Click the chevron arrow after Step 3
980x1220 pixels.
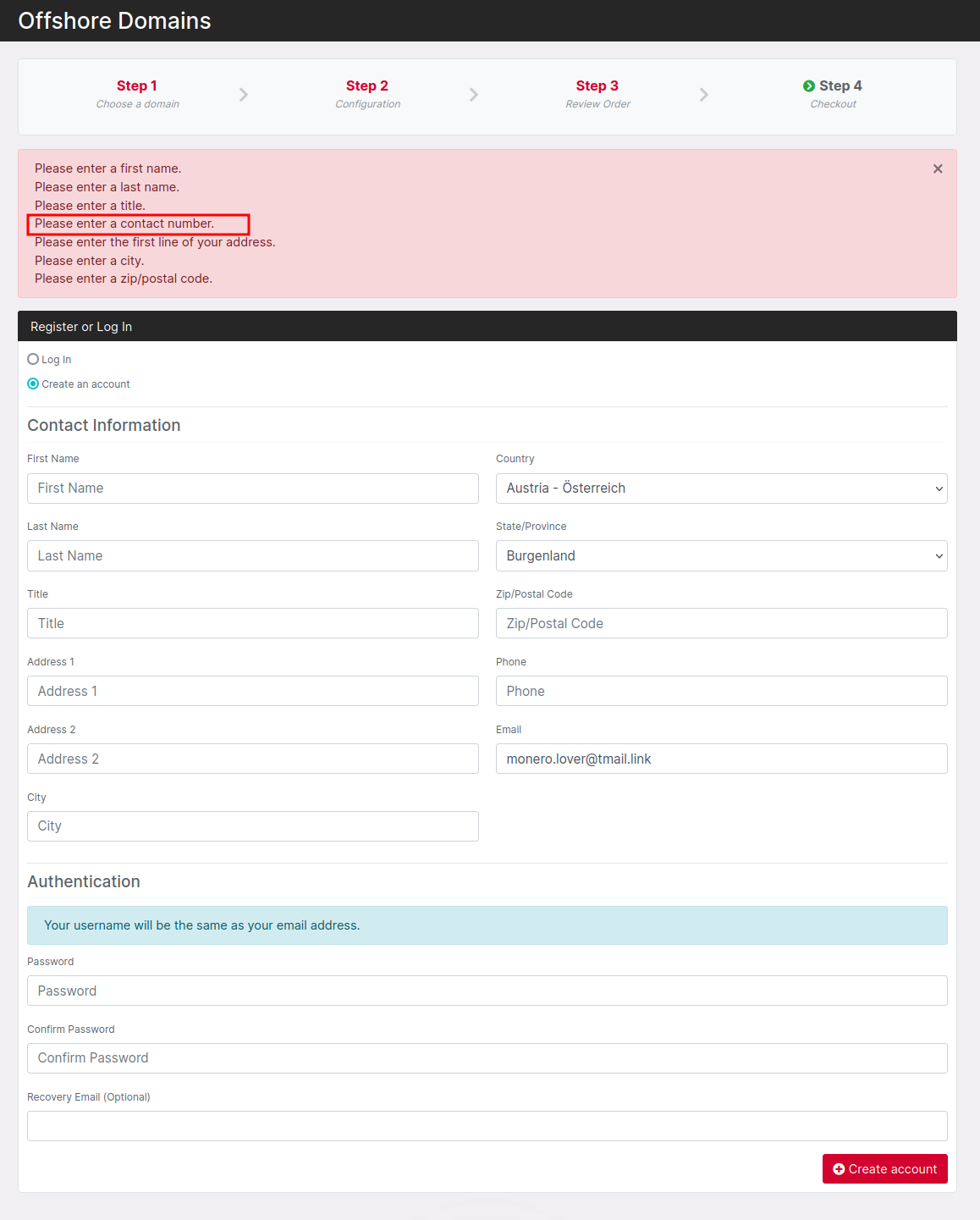pyautogui.click(x=704, y=95)
